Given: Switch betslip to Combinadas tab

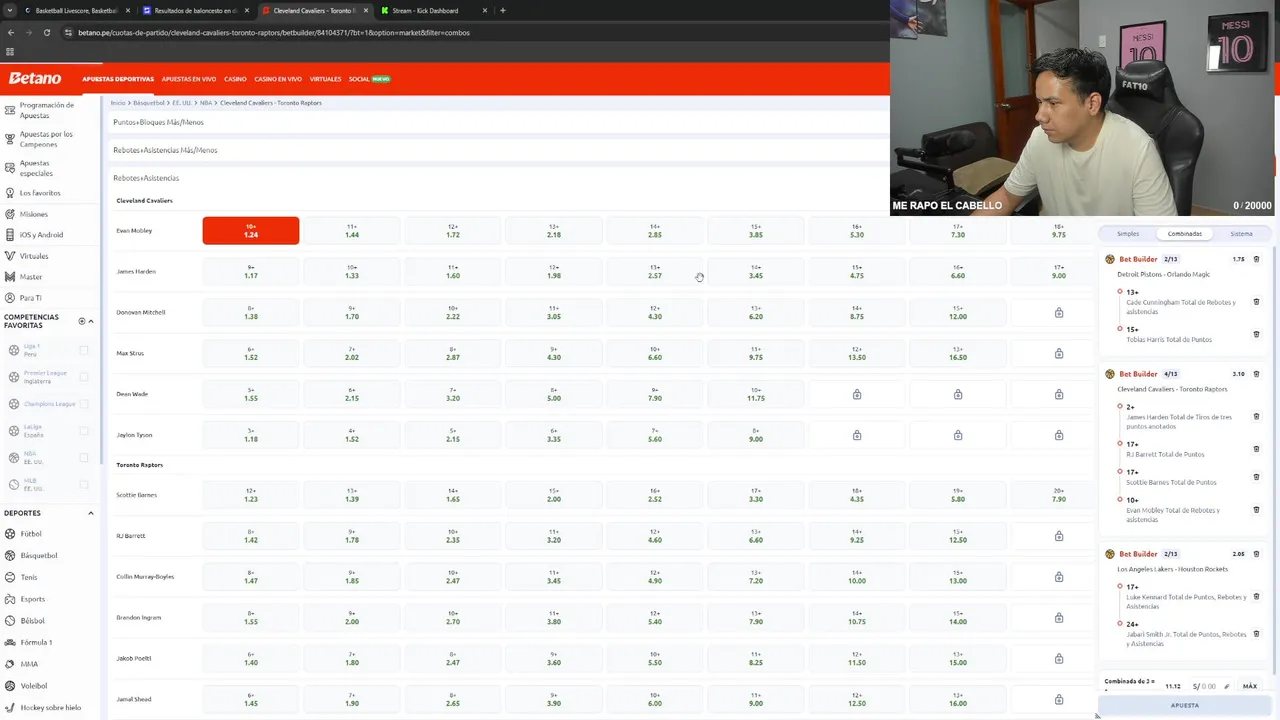Looking at the screenshot, I should 1185,234.
